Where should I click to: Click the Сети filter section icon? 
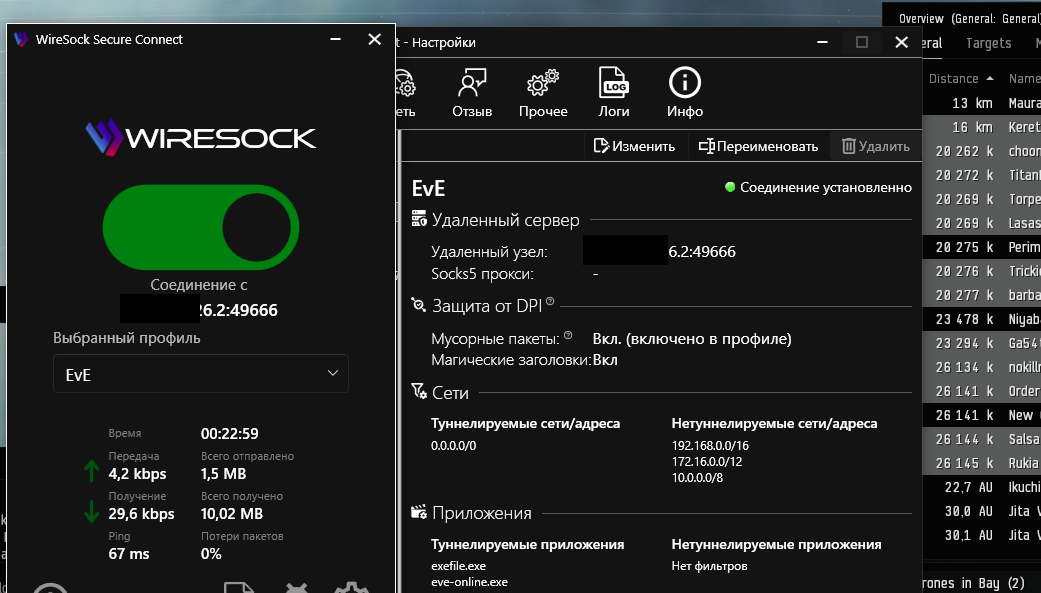[x=418, y=391]
